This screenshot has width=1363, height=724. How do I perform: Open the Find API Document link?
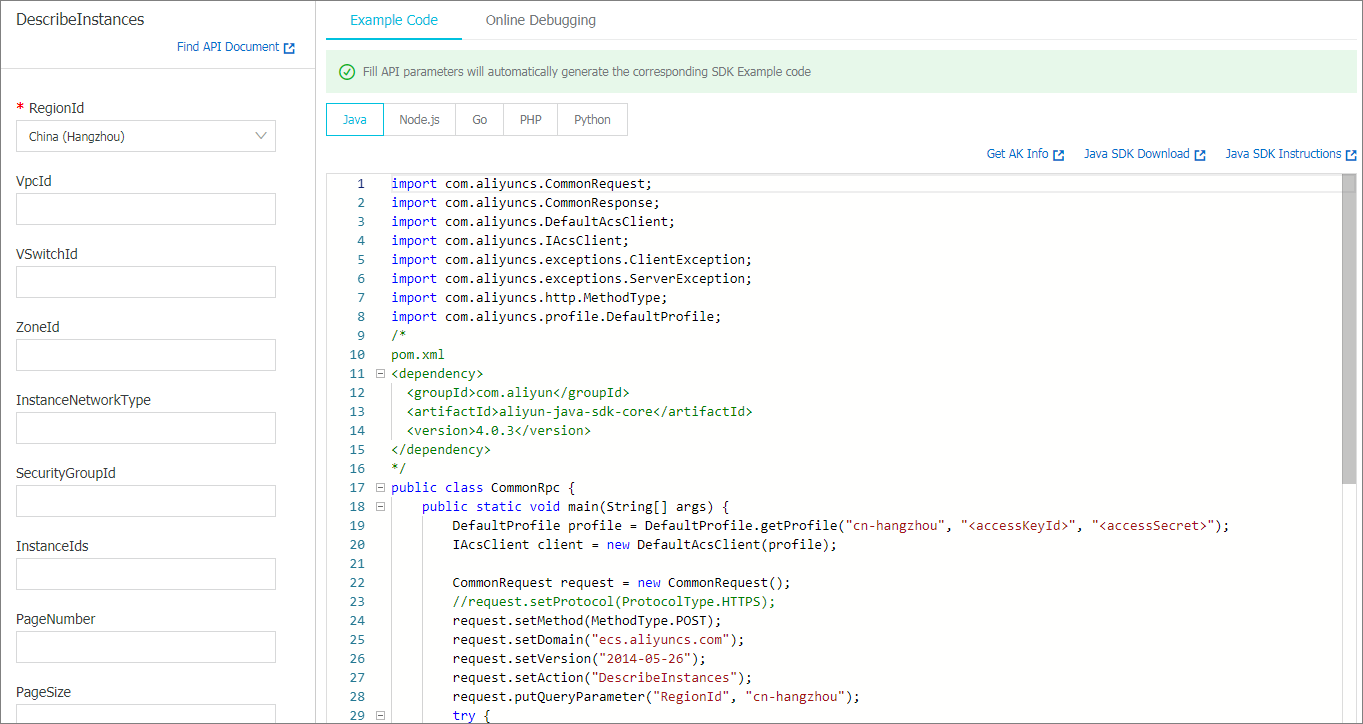[228, 47]
